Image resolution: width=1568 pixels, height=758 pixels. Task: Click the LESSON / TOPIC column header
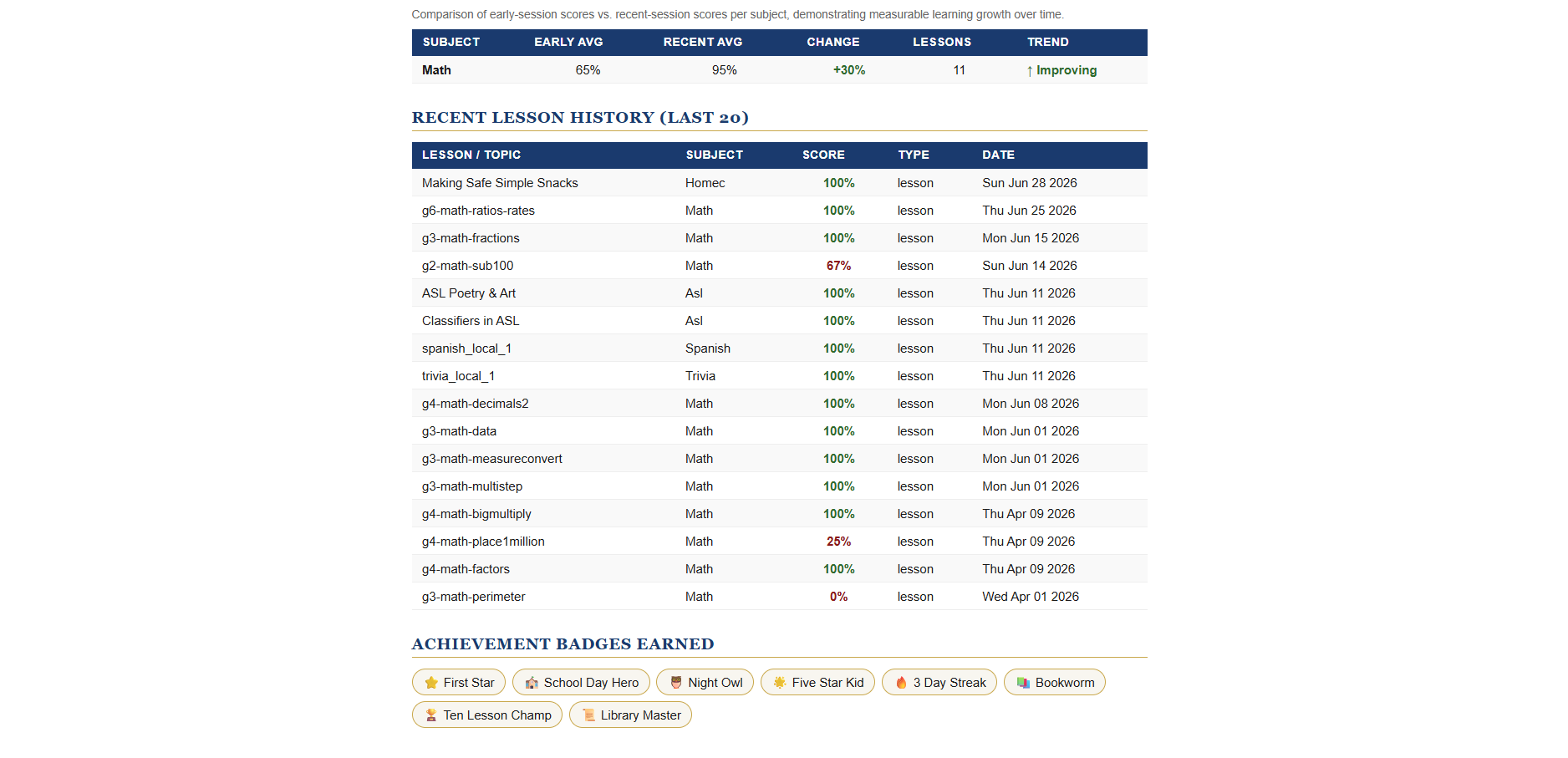[x=471, y=155]
